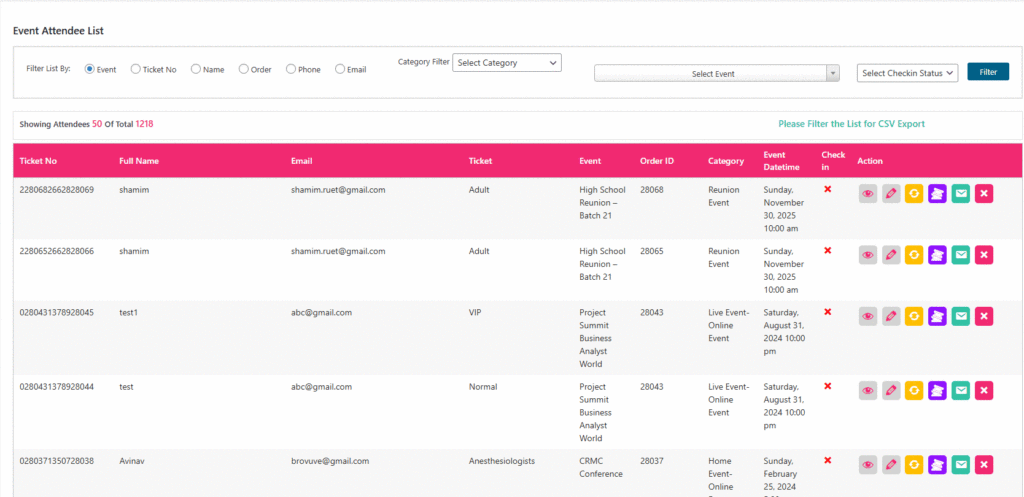Email the attendee with ticket 0280431378928044
Viewport: 1024px width, 497px height.
pos(961,391)
